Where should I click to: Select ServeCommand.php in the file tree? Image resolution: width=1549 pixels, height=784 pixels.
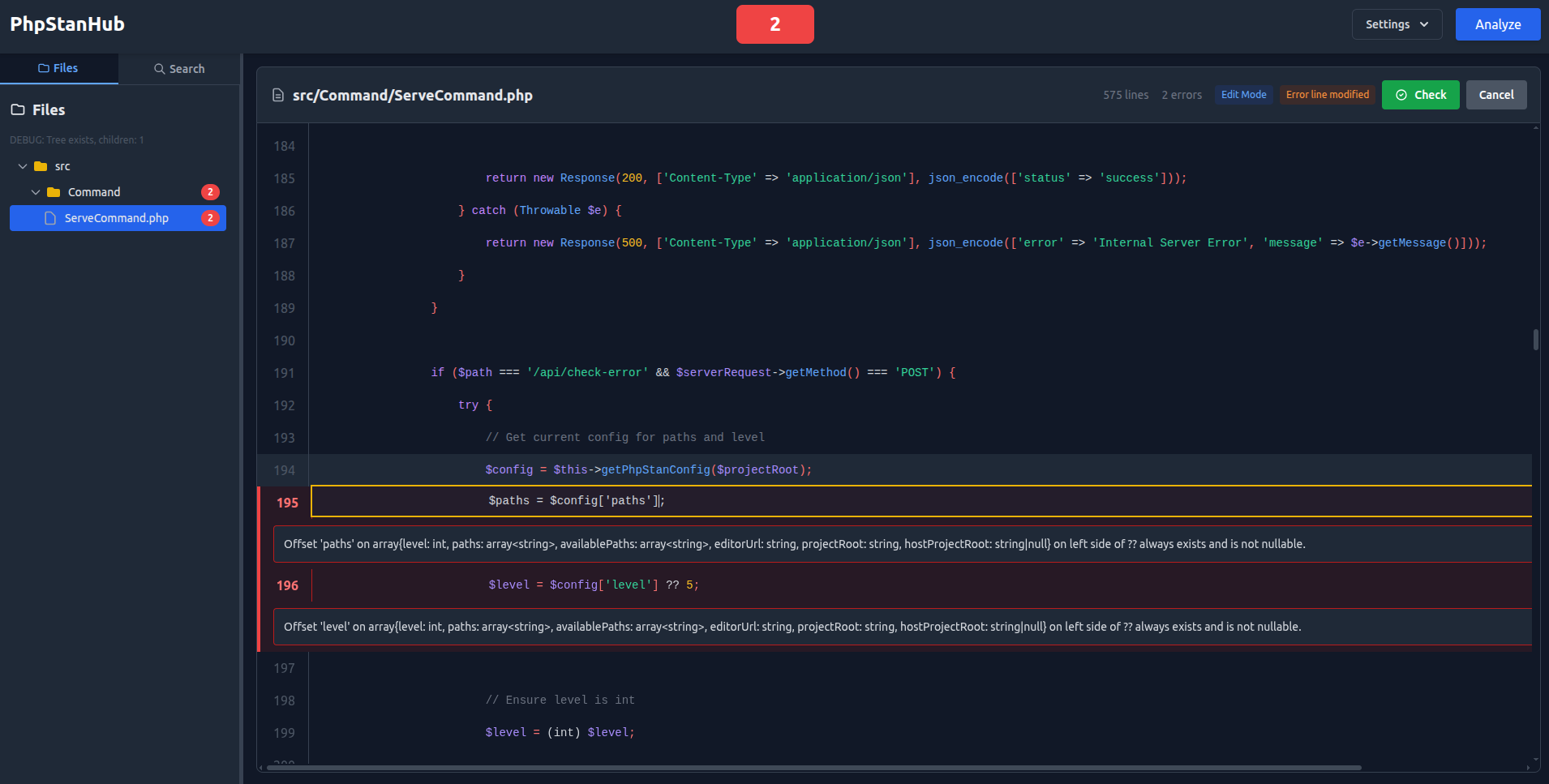coord(117,218)
